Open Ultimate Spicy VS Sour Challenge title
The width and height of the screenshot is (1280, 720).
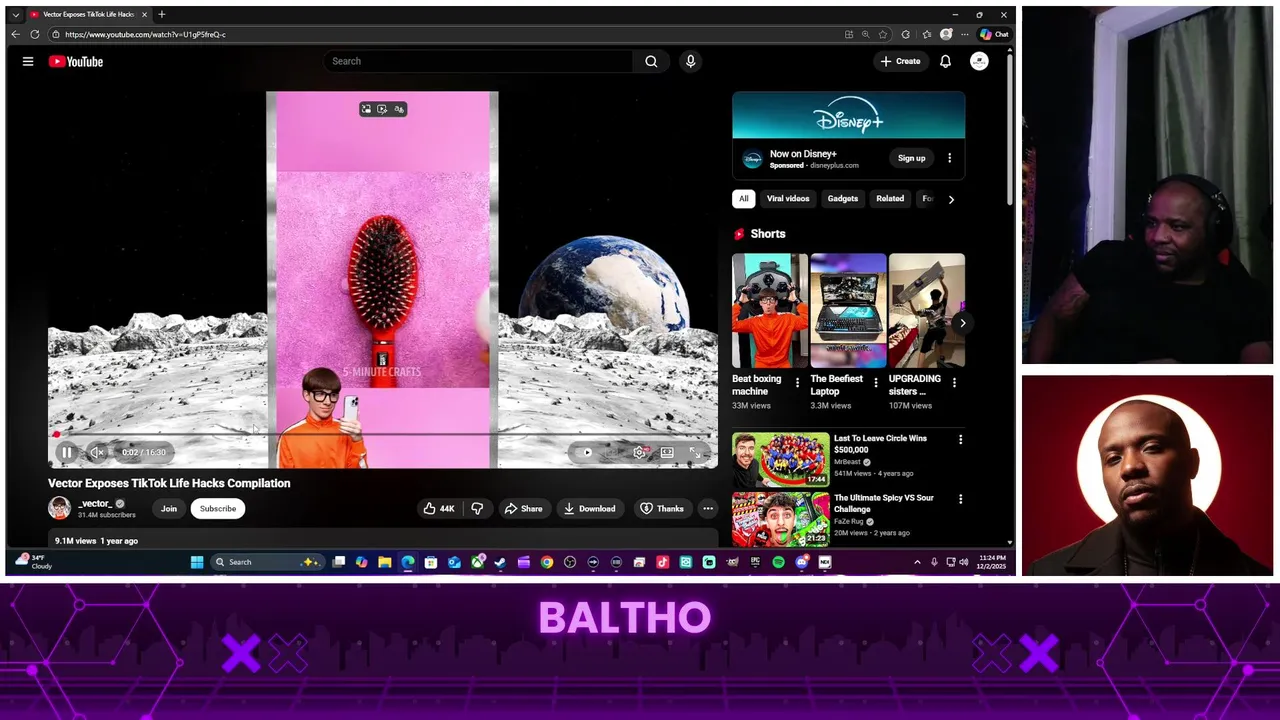[884, 503]
